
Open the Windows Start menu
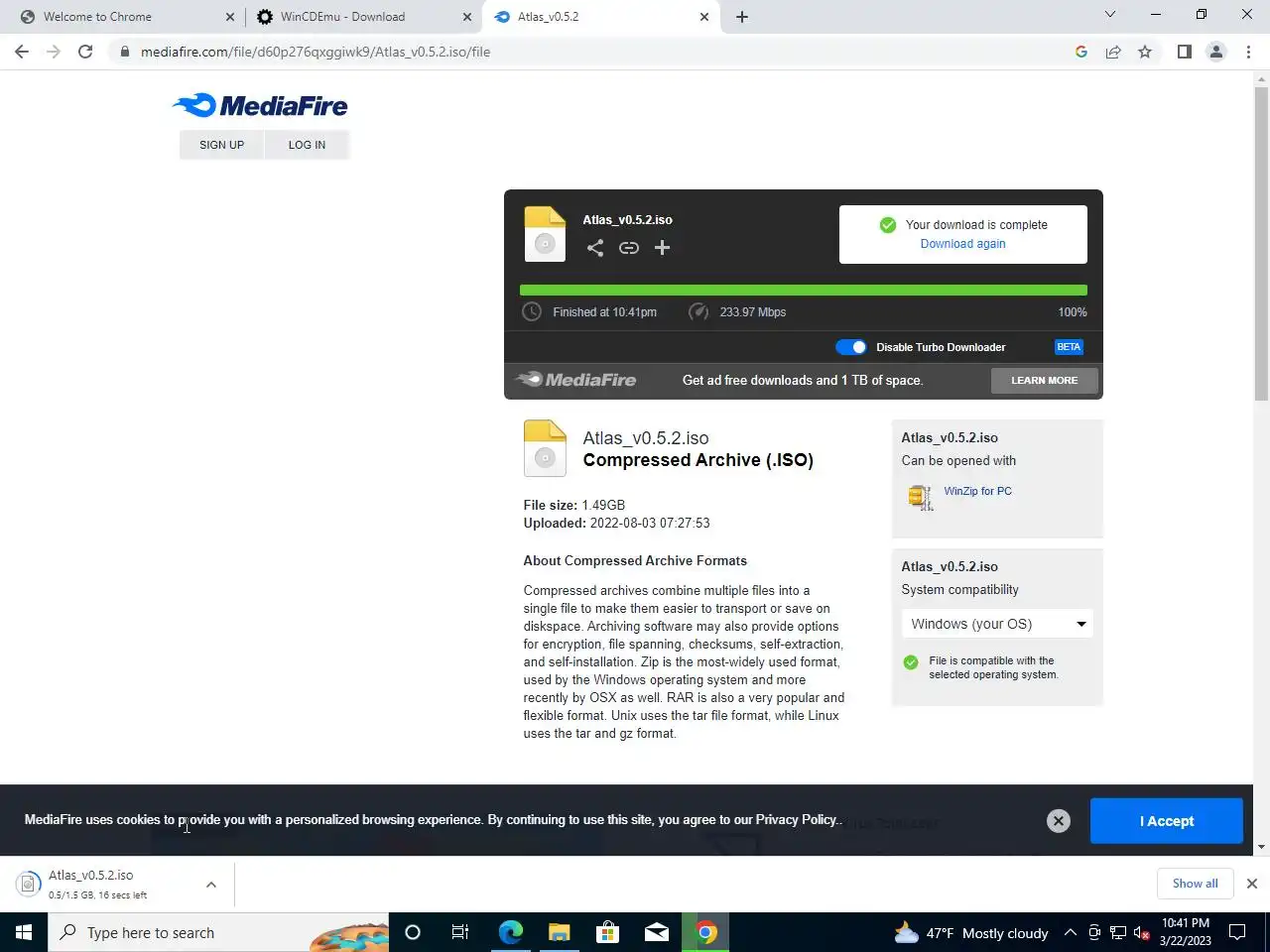tap(24, 932)
